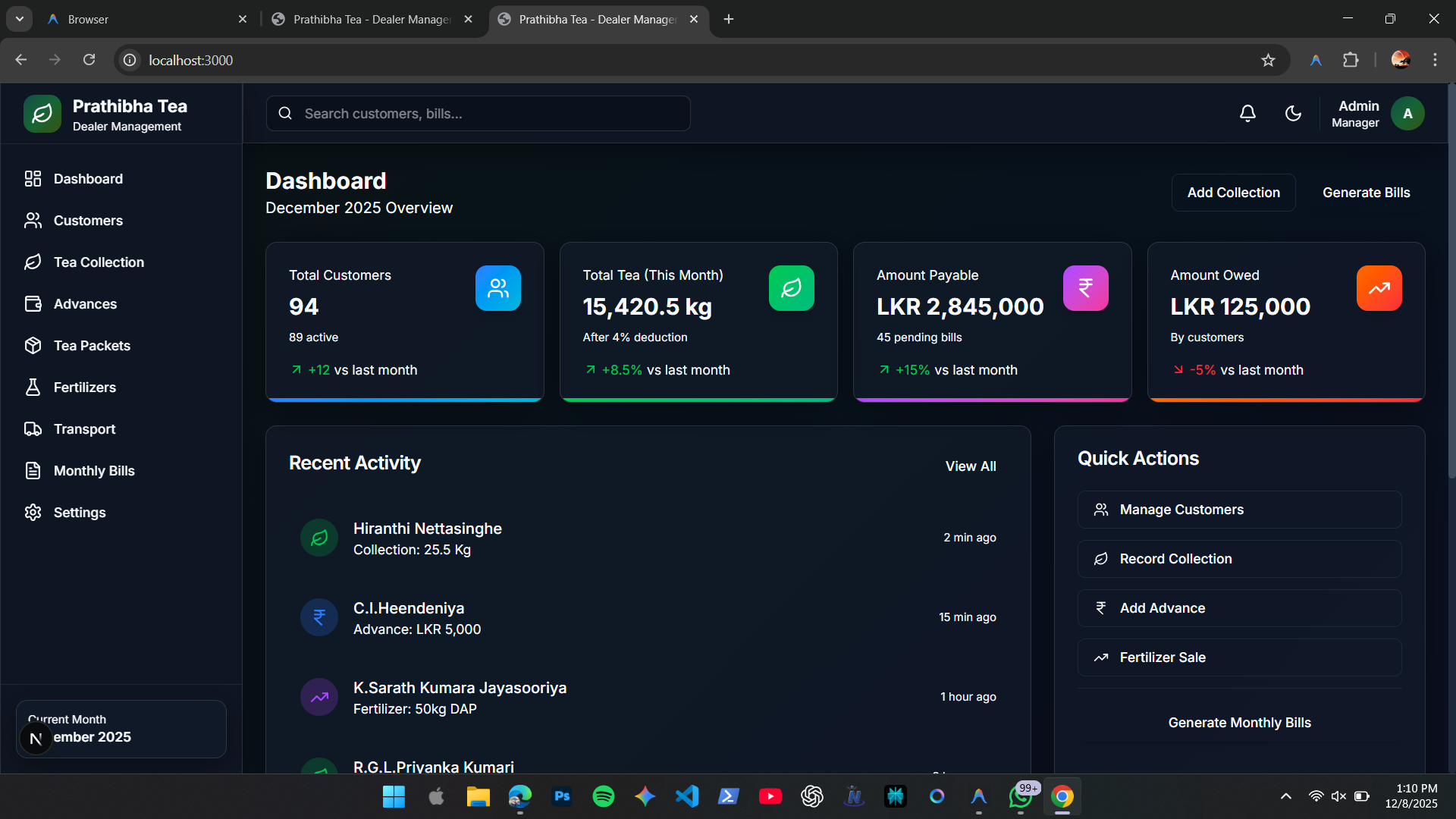The height and width of the screenshot is (819, 1456).
Task: Expand the system tray hidden icons chevron
Action: (x=1285, y=796)
